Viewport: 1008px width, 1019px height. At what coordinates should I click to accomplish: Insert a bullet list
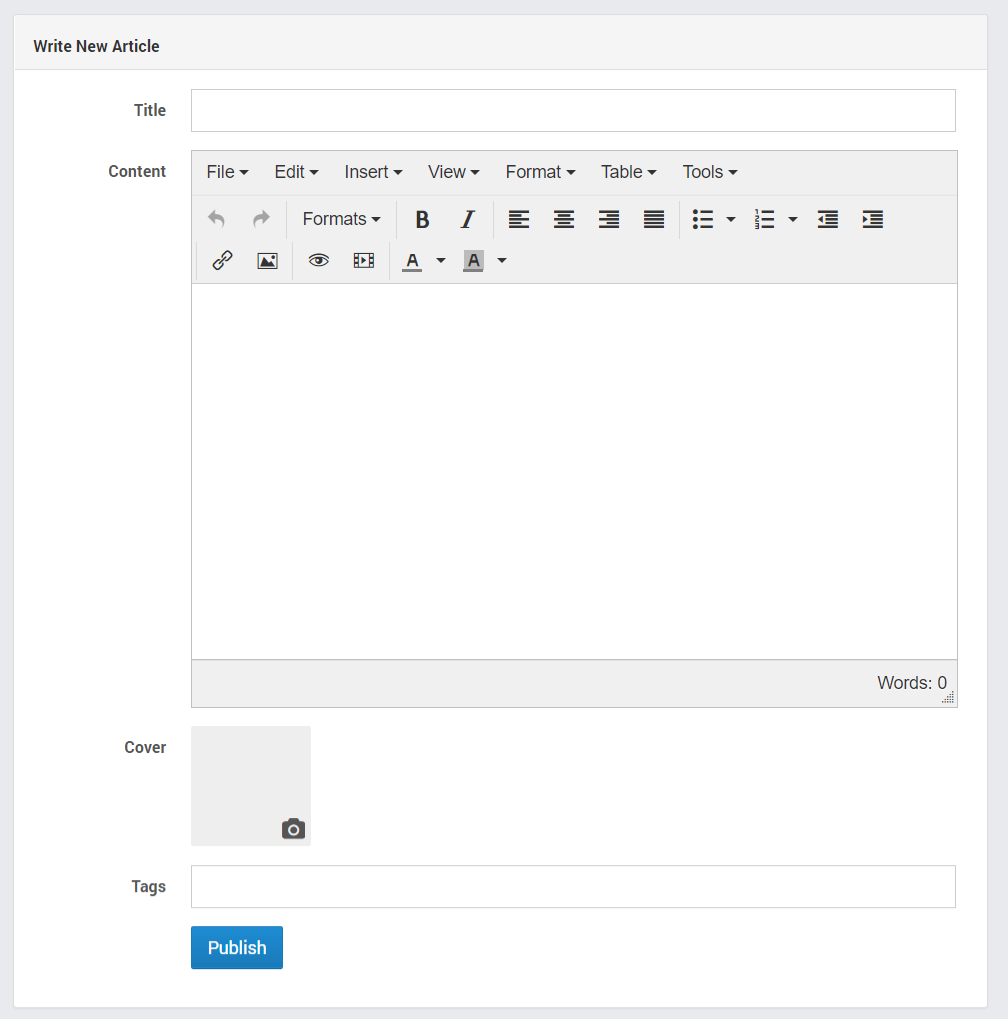[x=703, y=219]
